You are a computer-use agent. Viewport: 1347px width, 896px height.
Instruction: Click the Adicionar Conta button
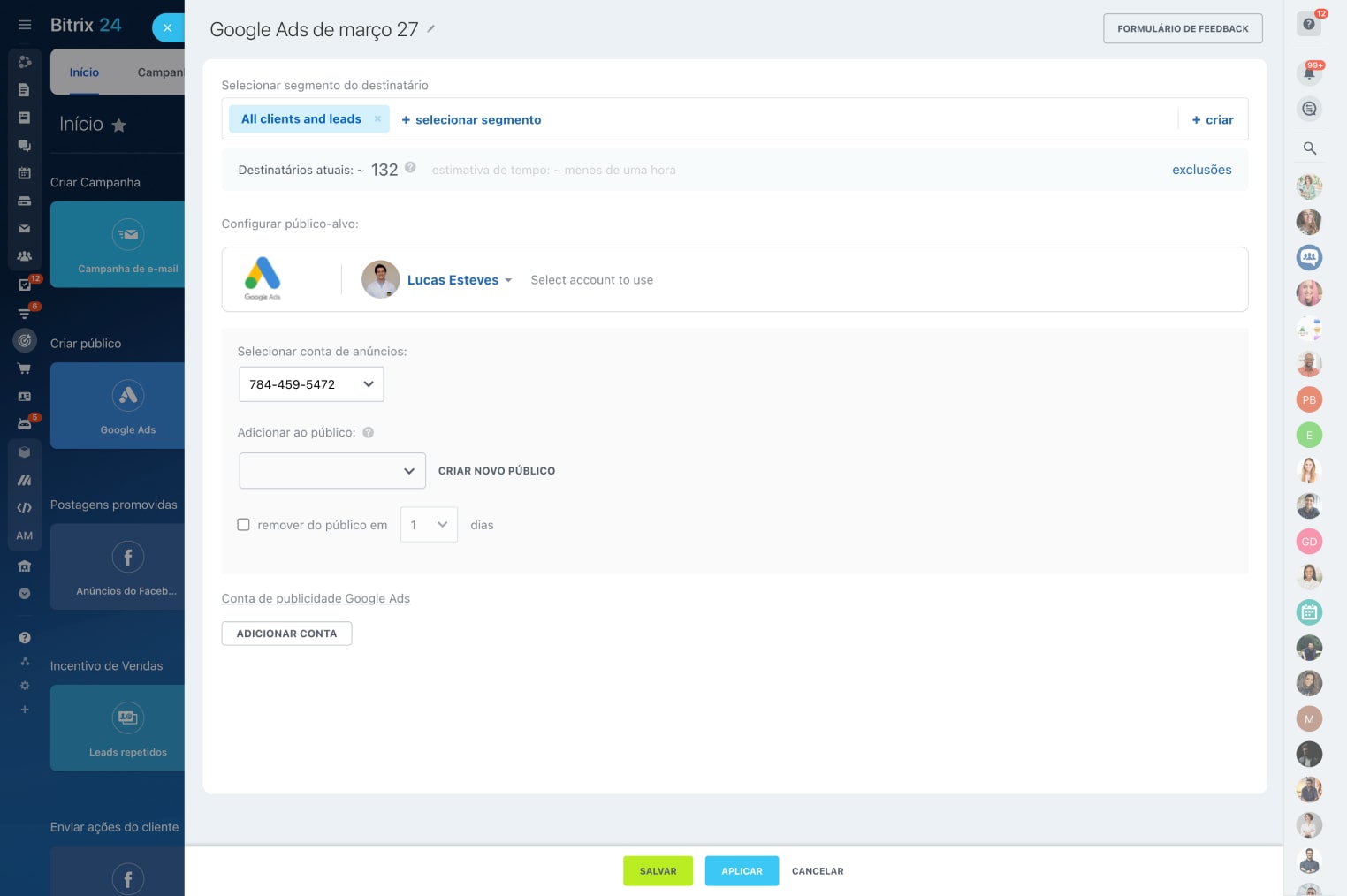[x=286, y=634]
